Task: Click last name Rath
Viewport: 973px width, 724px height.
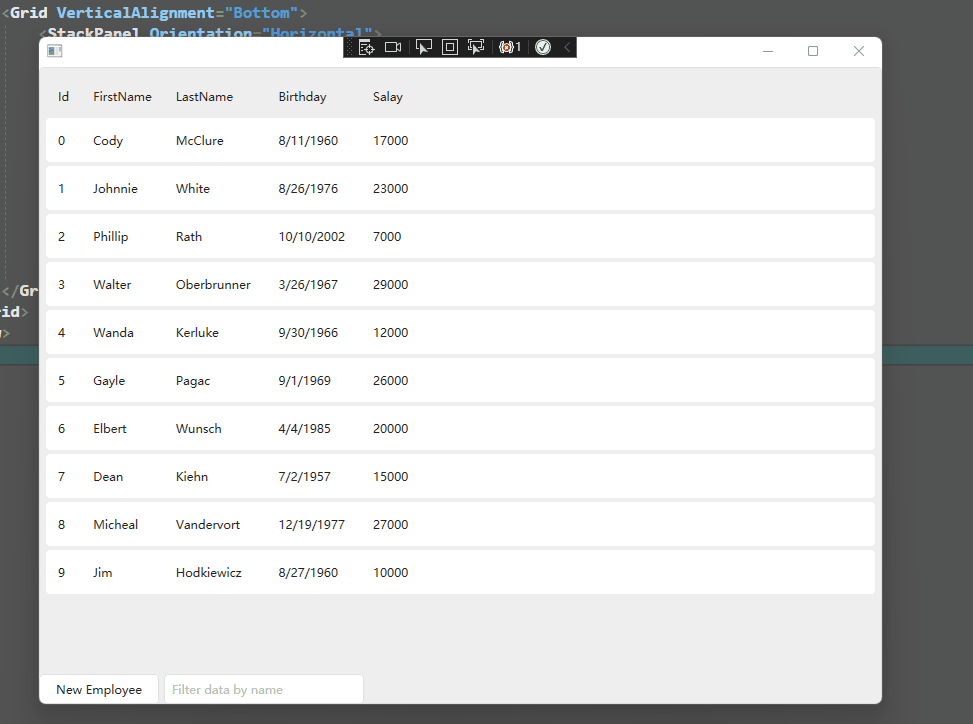Action: [189, 236]
